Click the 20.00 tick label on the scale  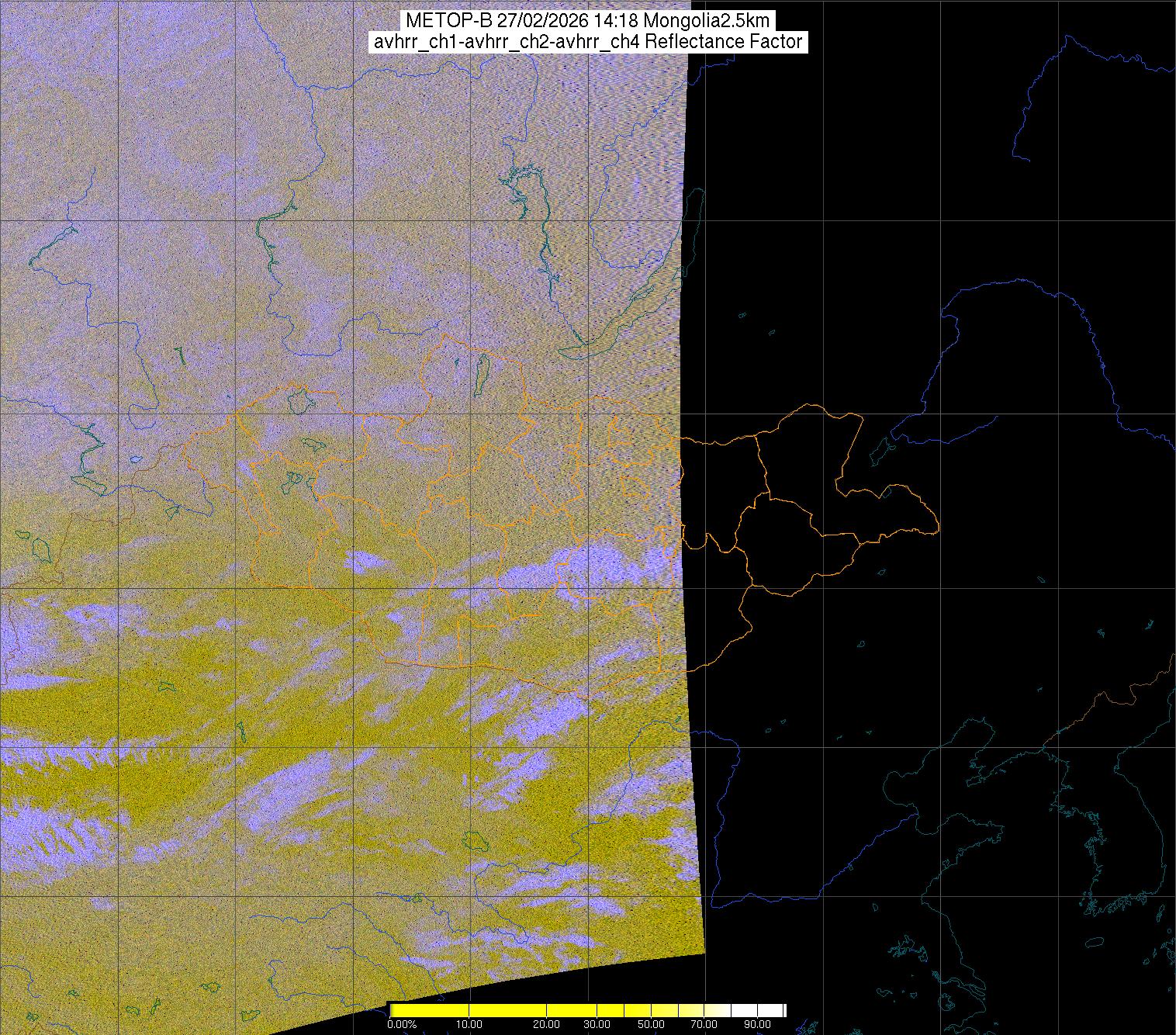click(x=547, y=1025)
